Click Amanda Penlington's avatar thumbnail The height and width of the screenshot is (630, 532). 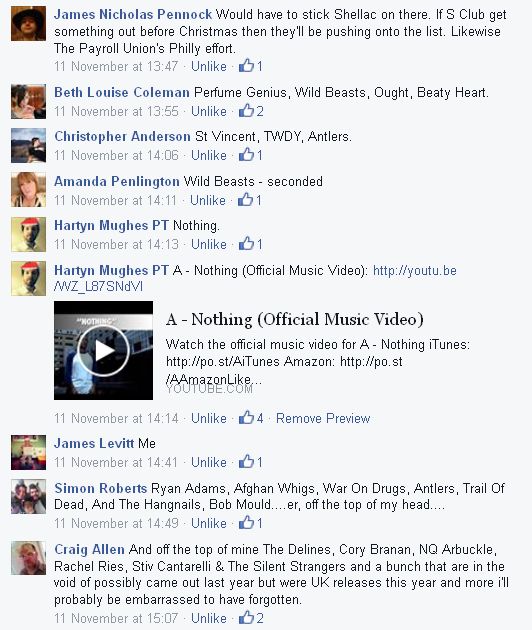click(x=28, y=190)
